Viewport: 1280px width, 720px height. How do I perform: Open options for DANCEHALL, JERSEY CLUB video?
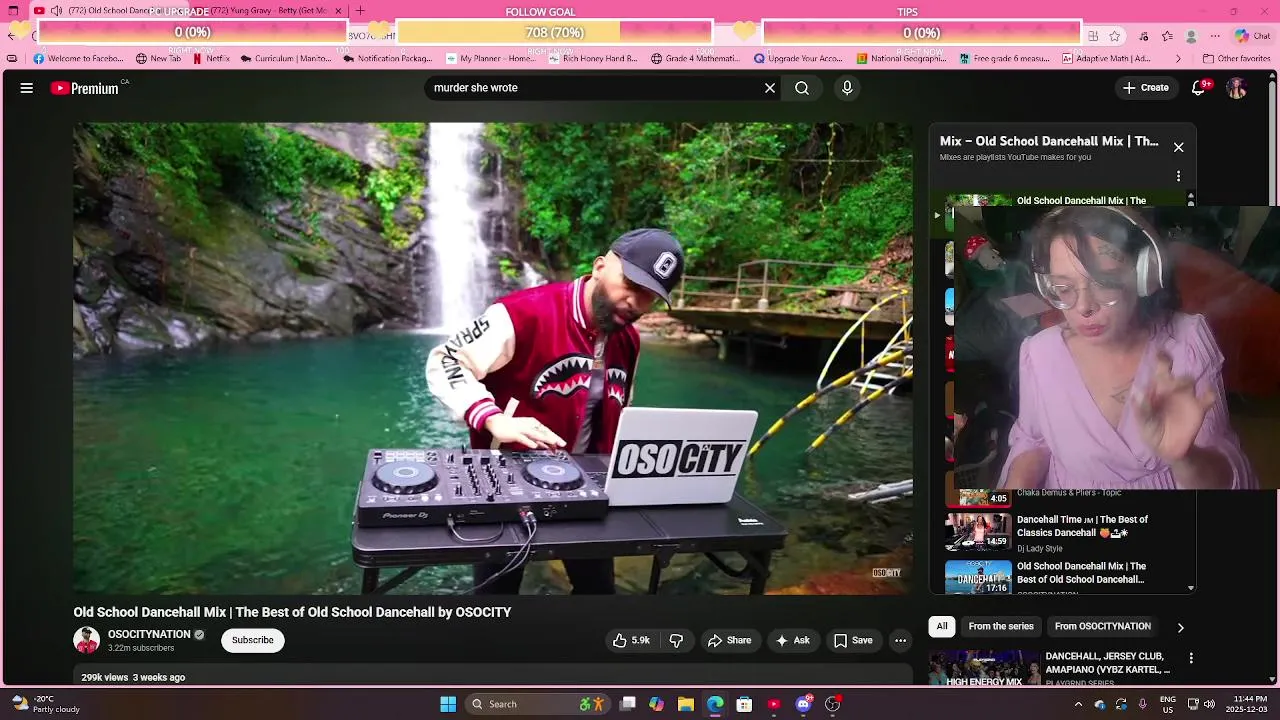(x=1191, y=658)
